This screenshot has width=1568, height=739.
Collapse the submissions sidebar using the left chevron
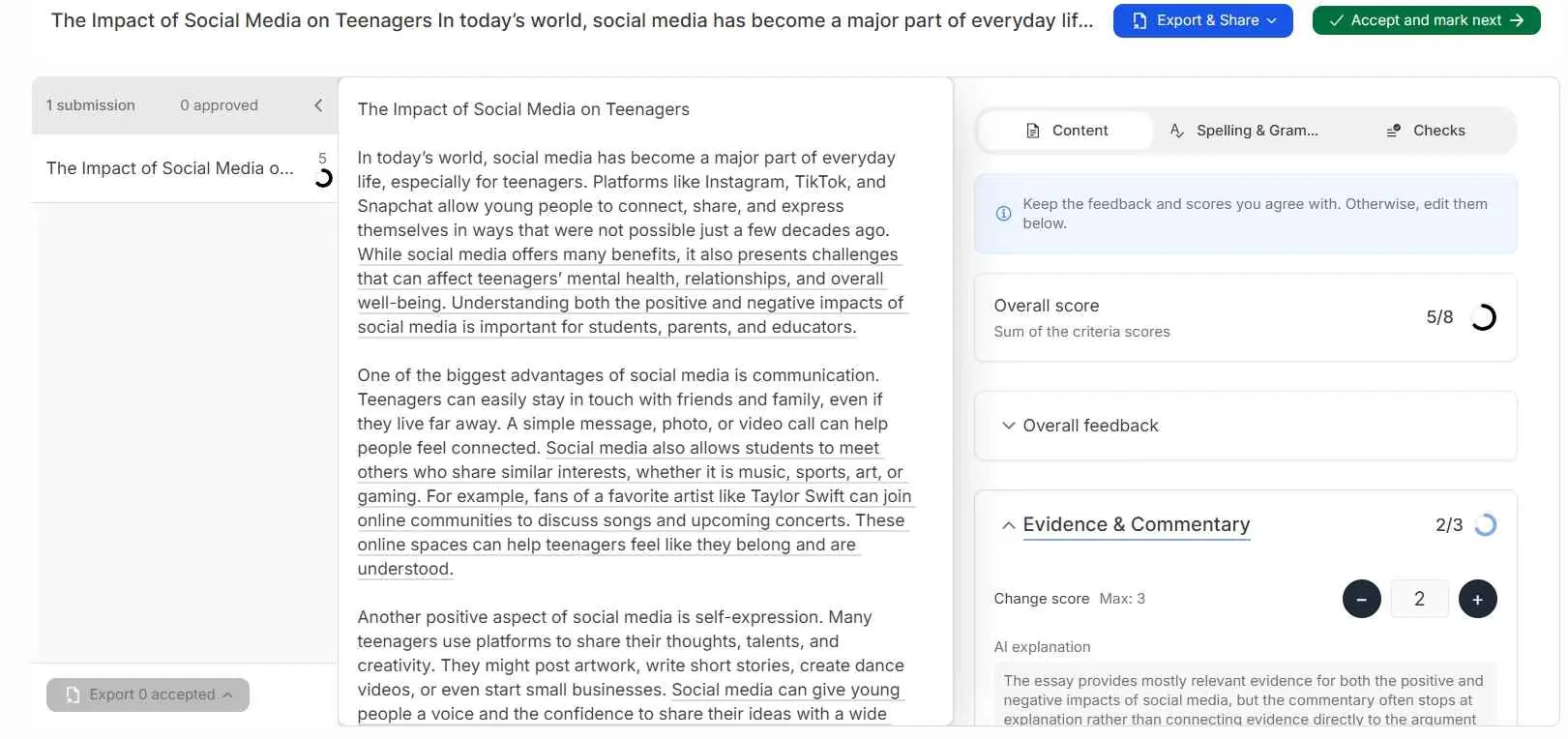pos(318,105)
